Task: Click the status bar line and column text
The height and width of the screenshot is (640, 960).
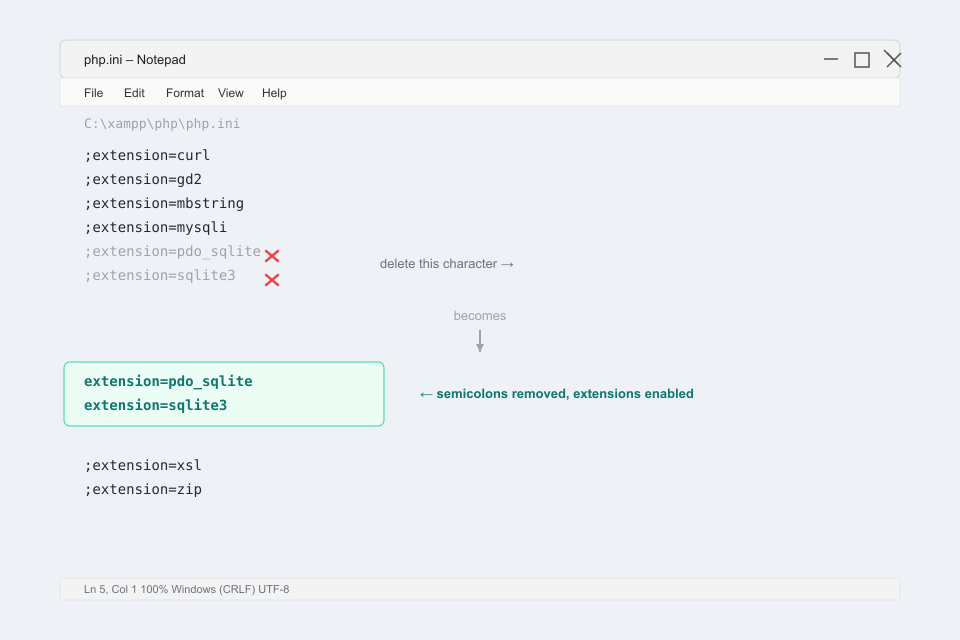Action: (110, 589)
